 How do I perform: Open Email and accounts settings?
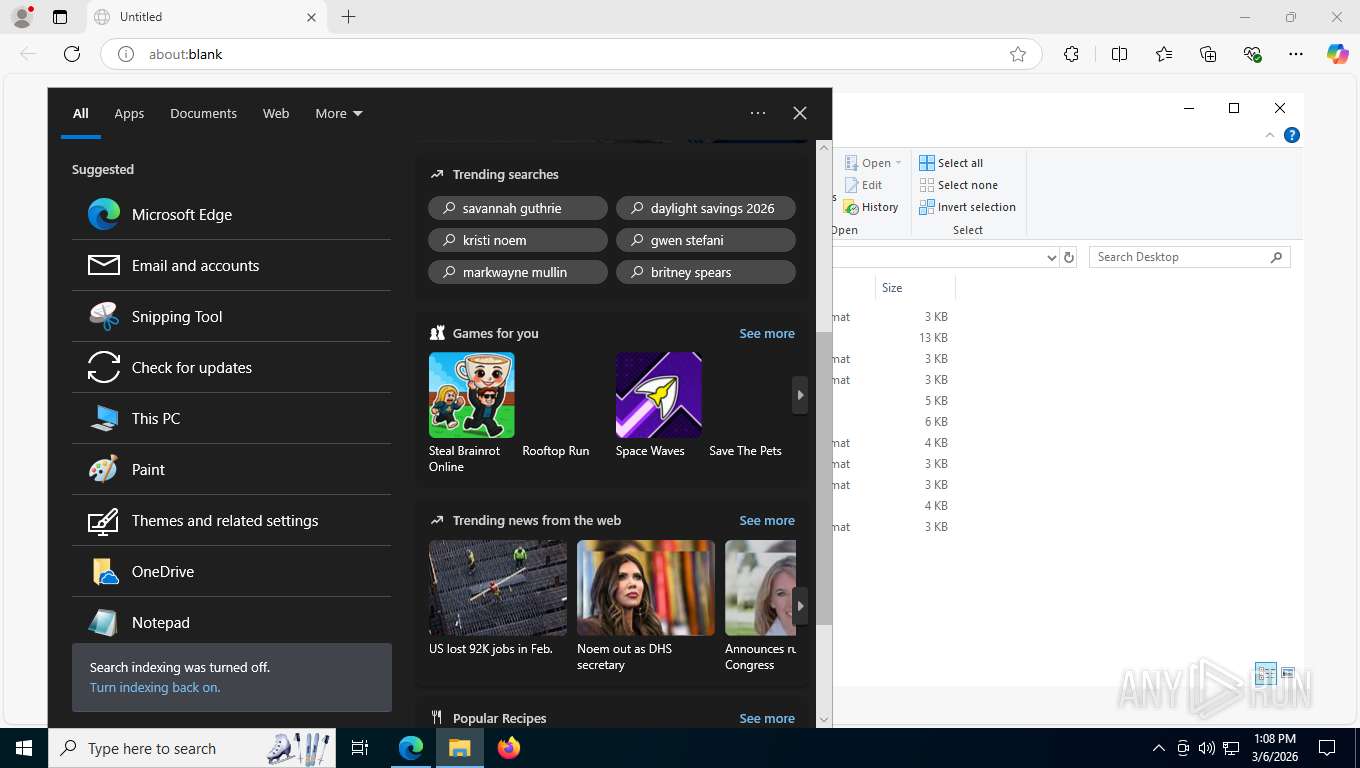pyautogui.click(x=231, y=265)
